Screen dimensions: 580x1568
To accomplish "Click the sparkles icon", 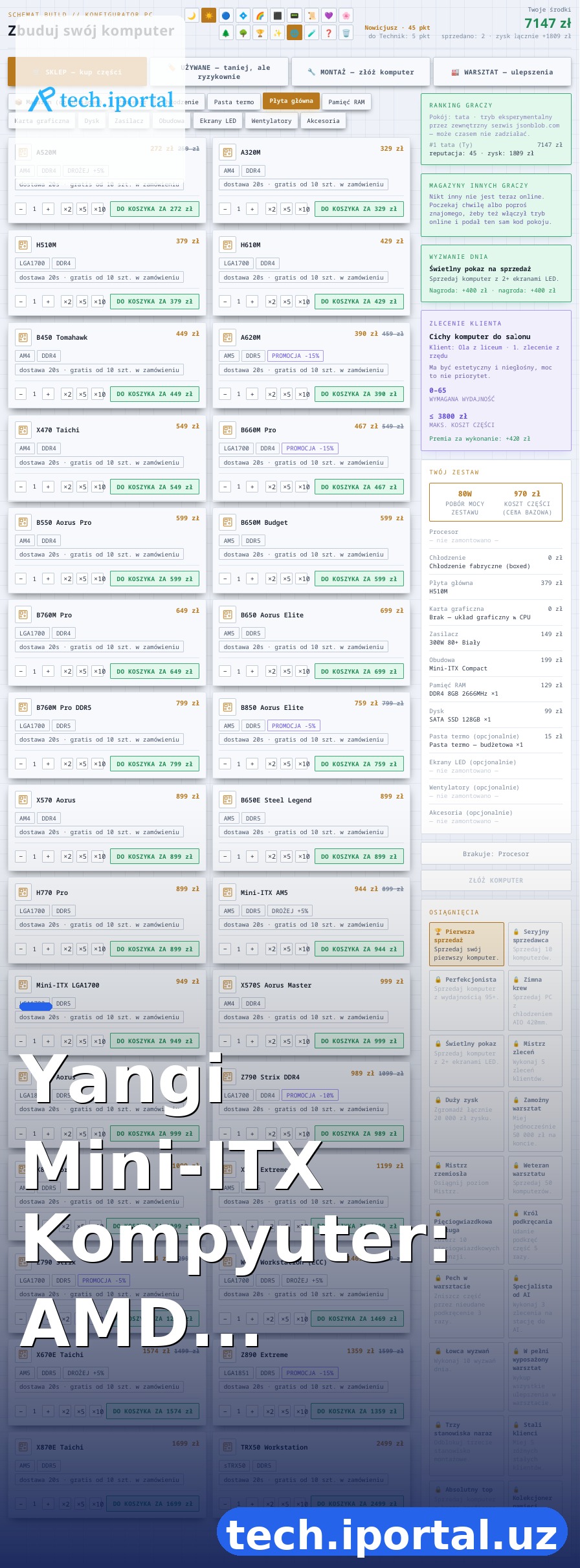I will [277, 32].
